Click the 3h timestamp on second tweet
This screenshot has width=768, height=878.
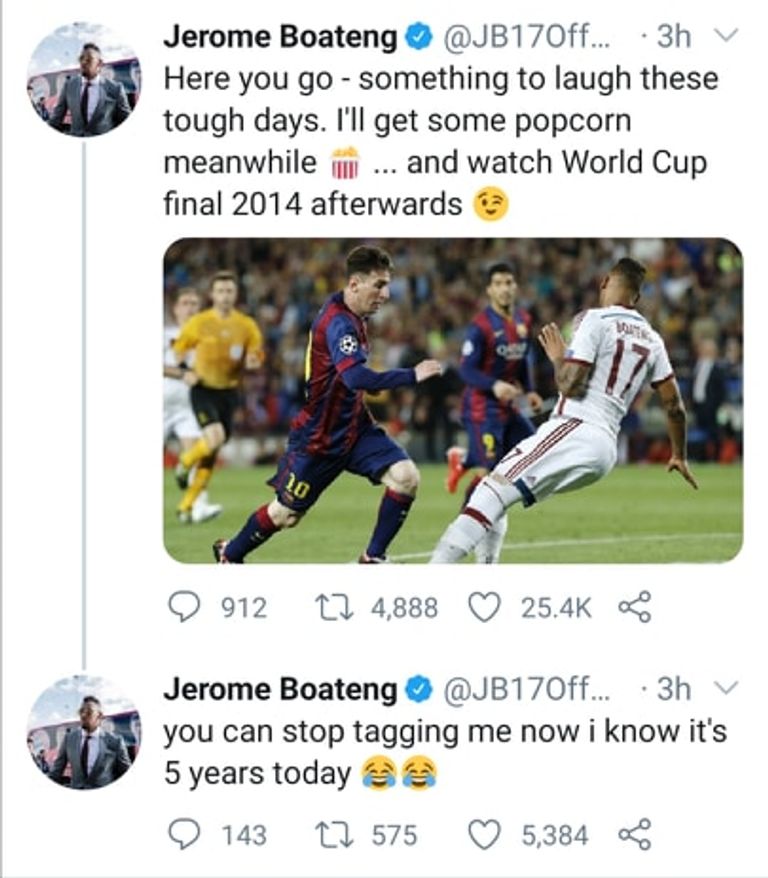coord(673,688)
